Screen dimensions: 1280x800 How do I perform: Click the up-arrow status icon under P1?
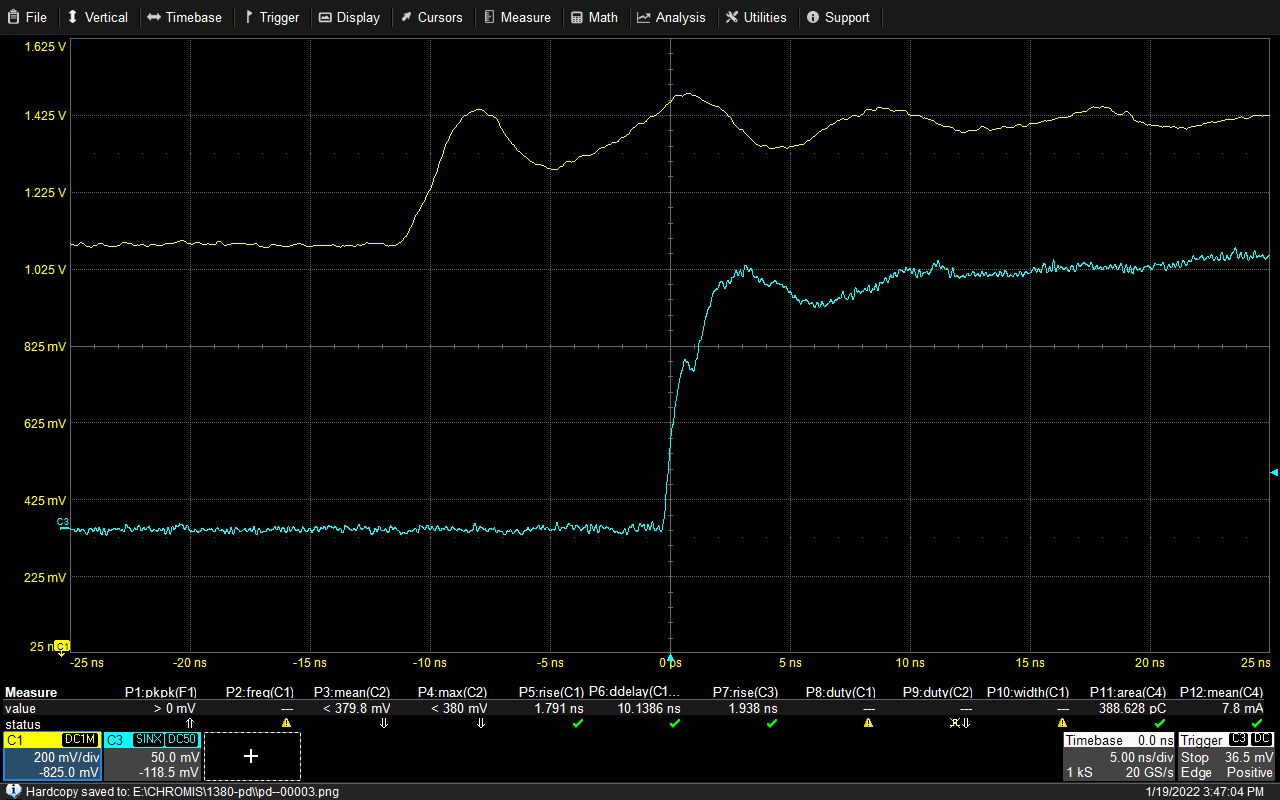(x=190, y=723)
